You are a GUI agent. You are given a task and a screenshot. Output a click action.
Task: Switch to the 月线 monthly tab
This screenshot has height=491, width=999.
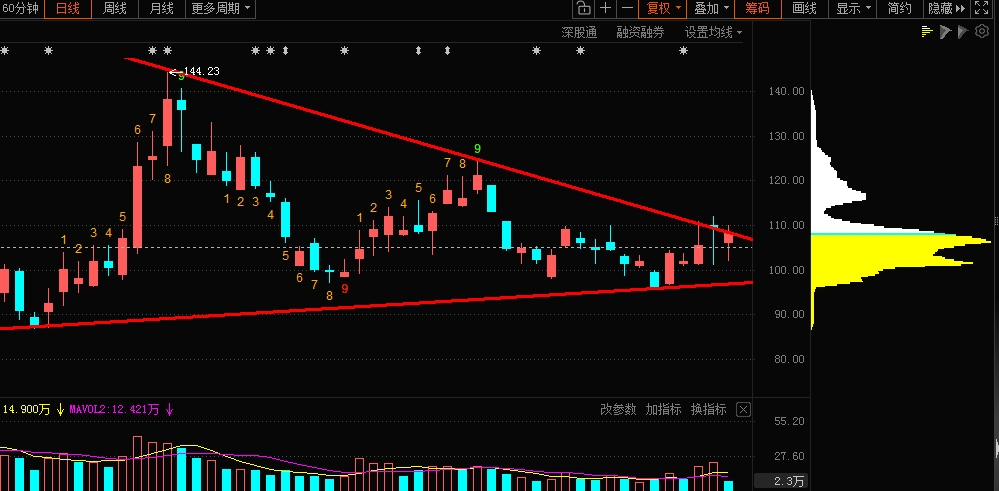(161, 8)
